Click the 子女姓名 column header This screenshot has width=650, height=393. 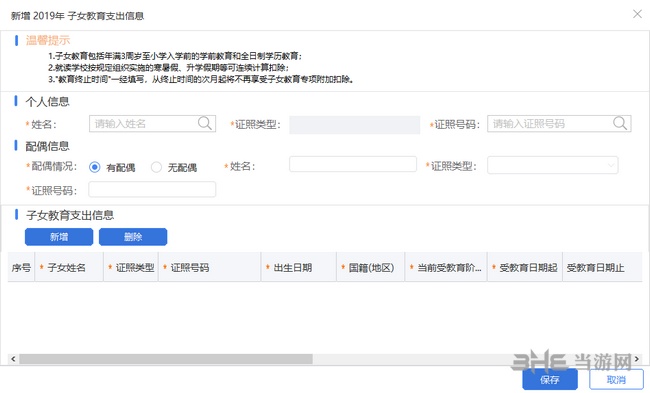69,267
